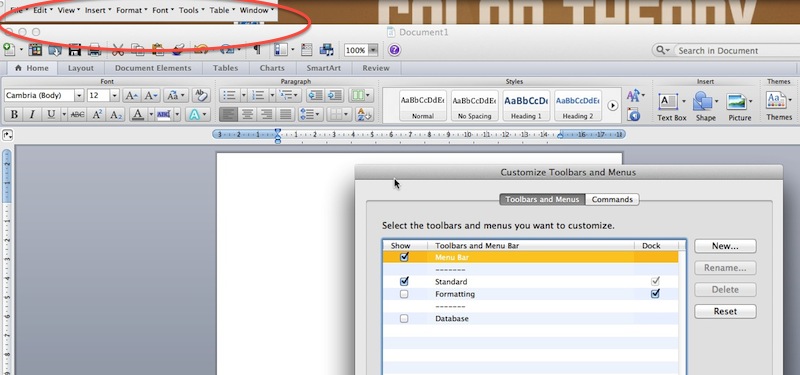
Task: Uncheck Show for the Menu Bar row
Action: pos(404,257)
